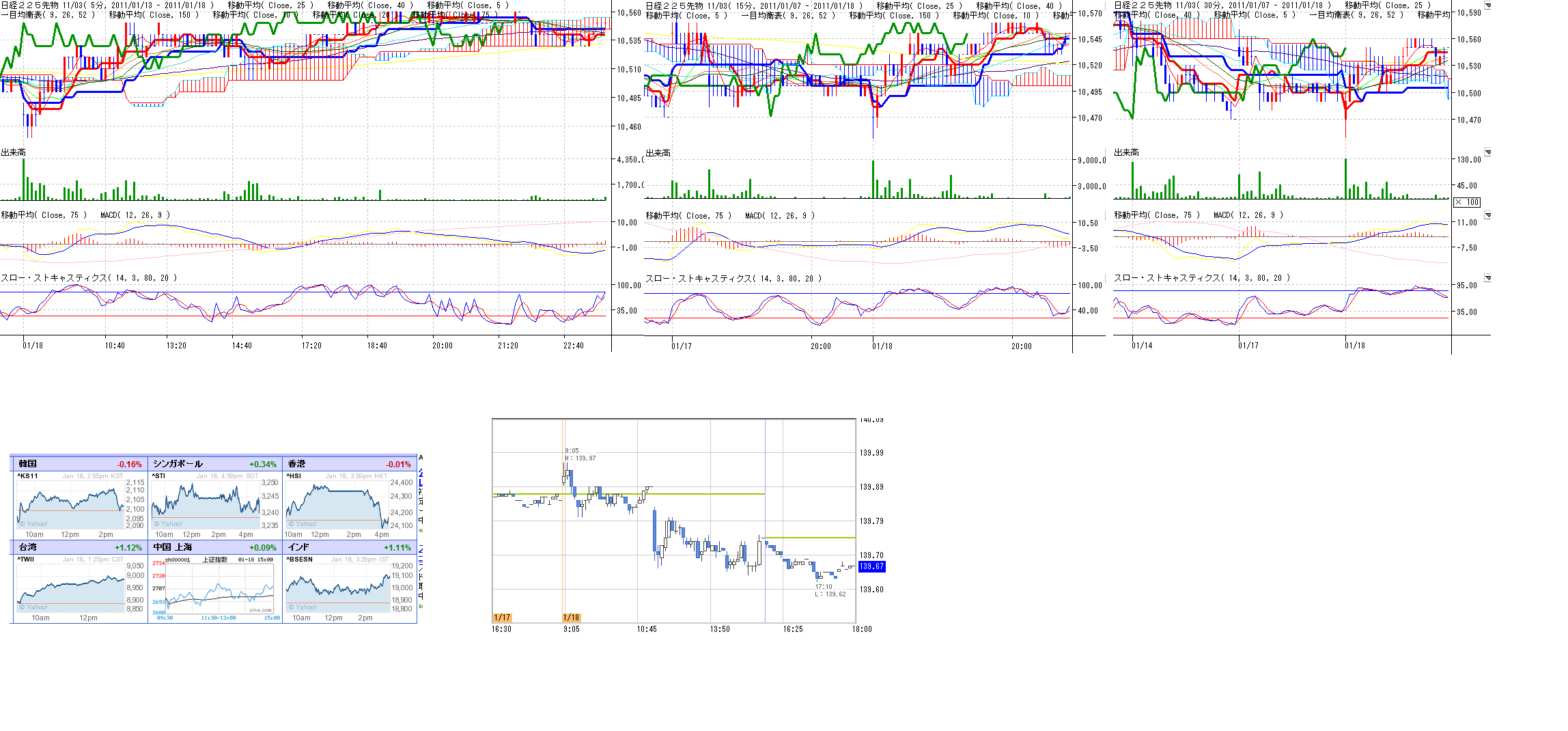The width and height of the screenshot is (1568, 731).
Task: Open the dropdown arrow beside the 11.00 MACD axis
Action: tap(1487, 215)
